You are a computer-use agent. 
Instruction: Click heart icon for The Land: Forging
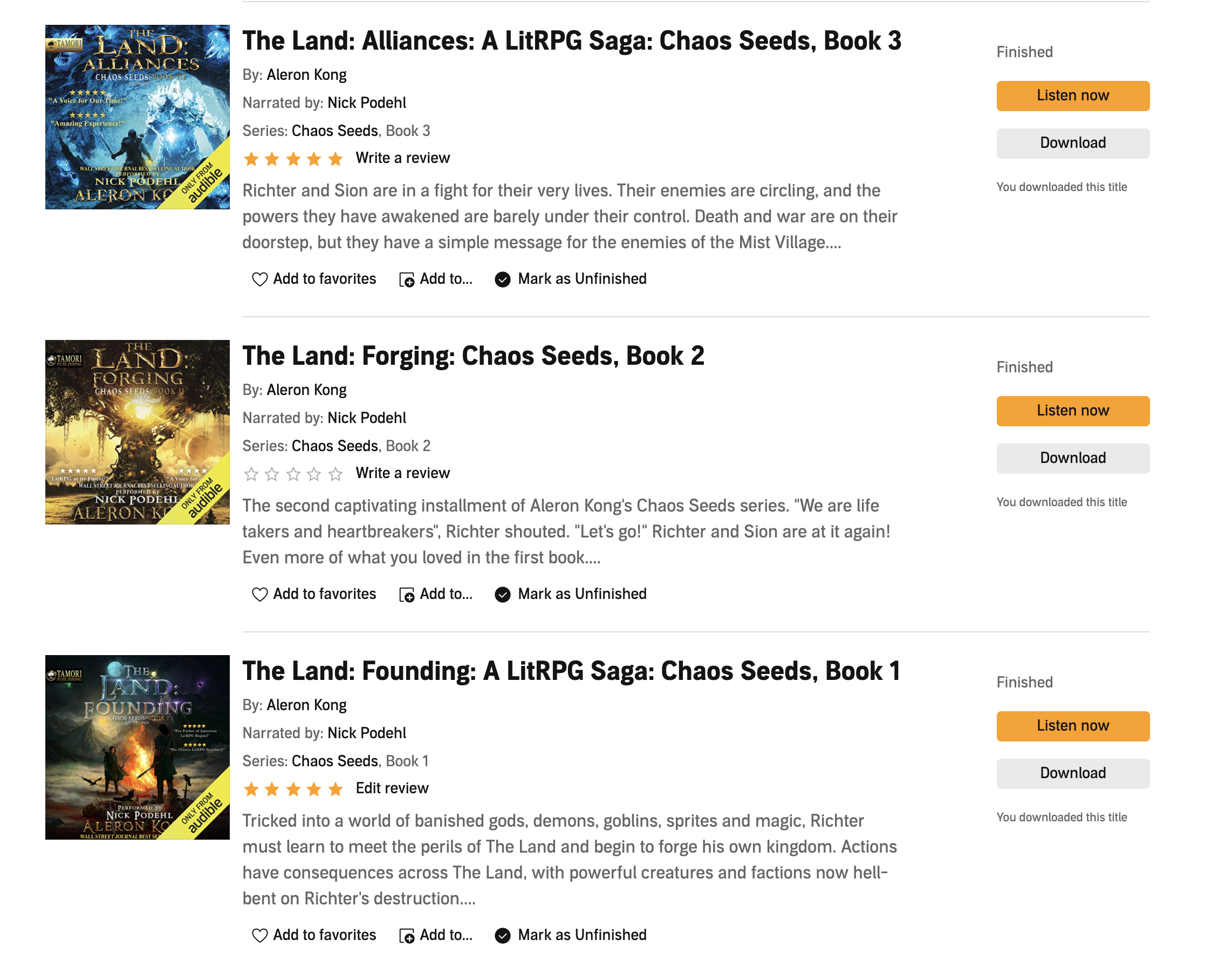(x=259, y=595)
